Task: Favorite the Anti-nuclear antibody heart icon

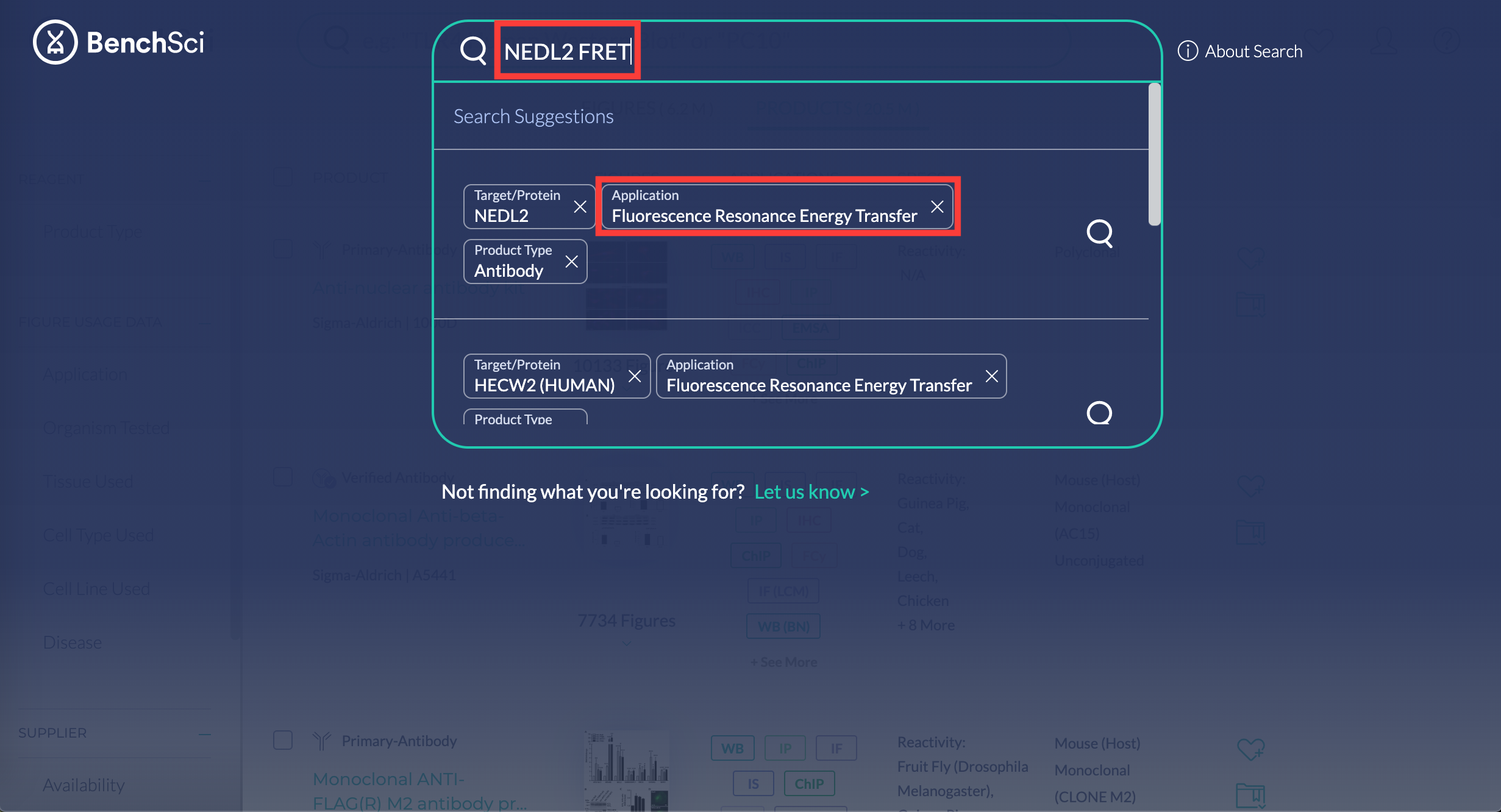Action: pos(1250,257)
